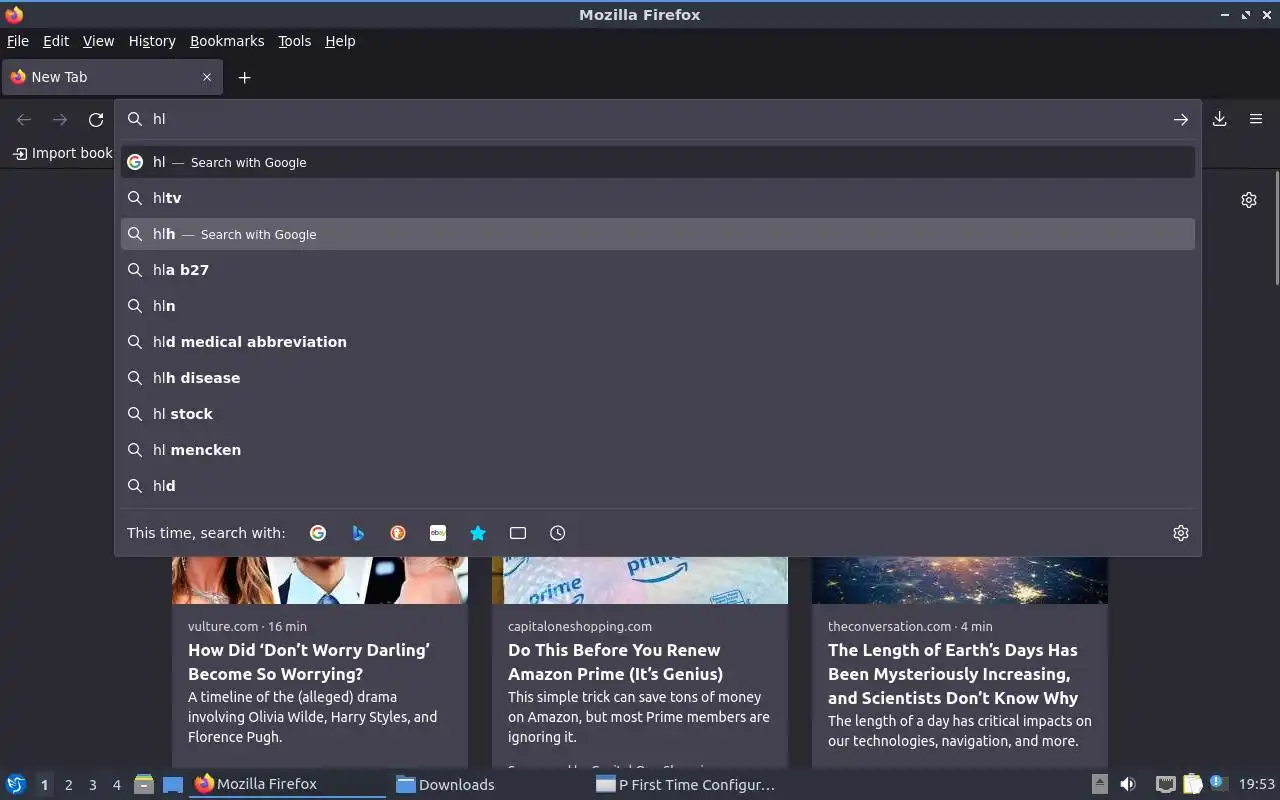Reload the current page
Viewport: 1280px width, 800px height.
coord(96,120)
